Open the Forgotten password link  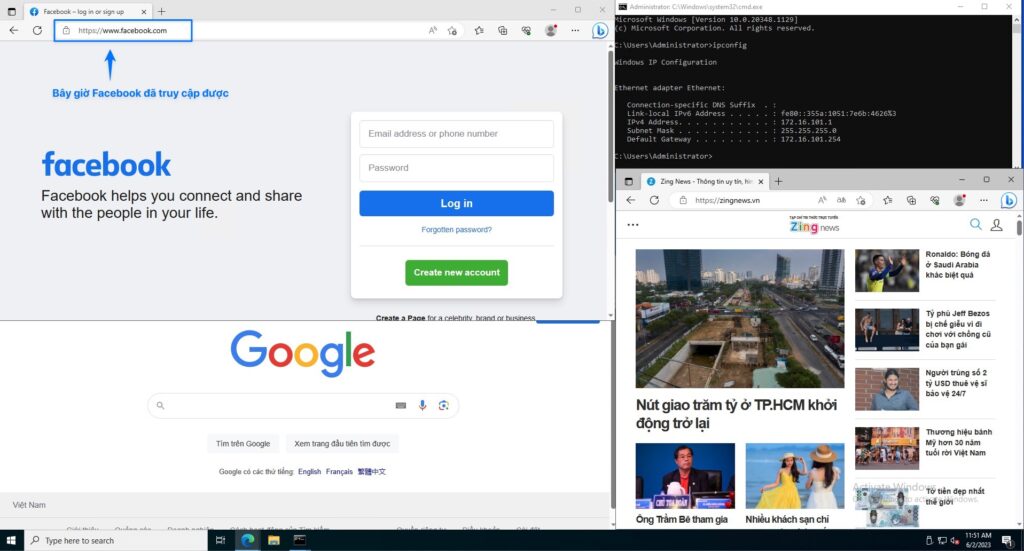point(456,230)
